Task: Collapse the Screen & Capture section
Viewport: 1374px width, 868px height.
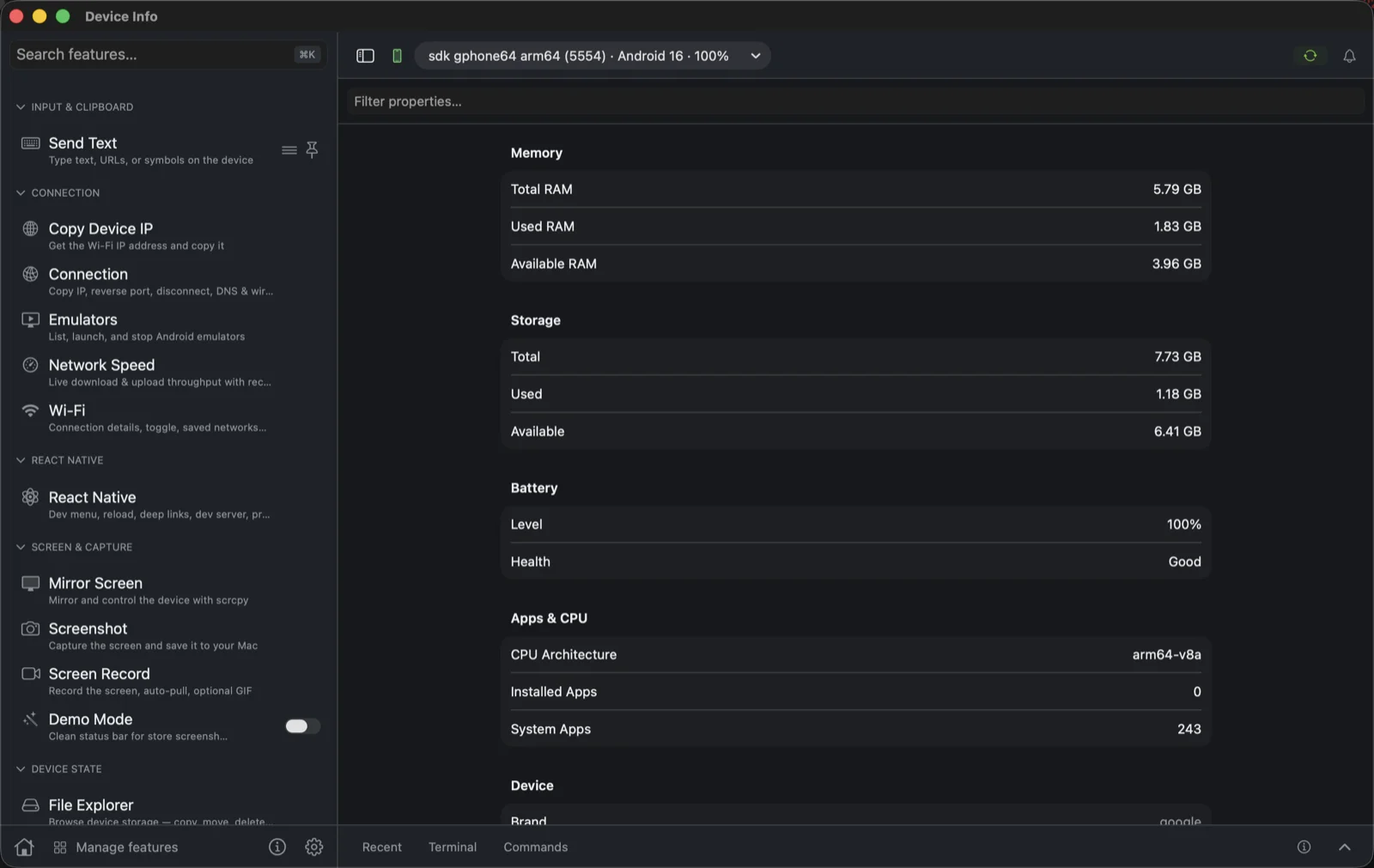Action: coord(21,547)
